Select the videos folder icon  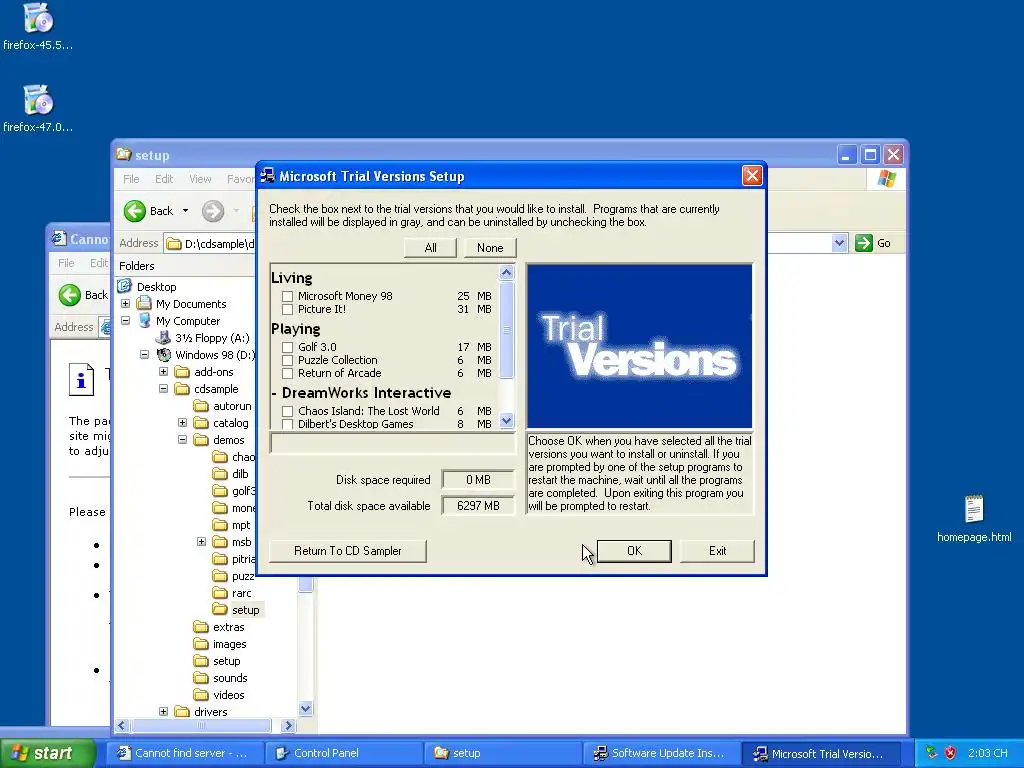(202, 694)
